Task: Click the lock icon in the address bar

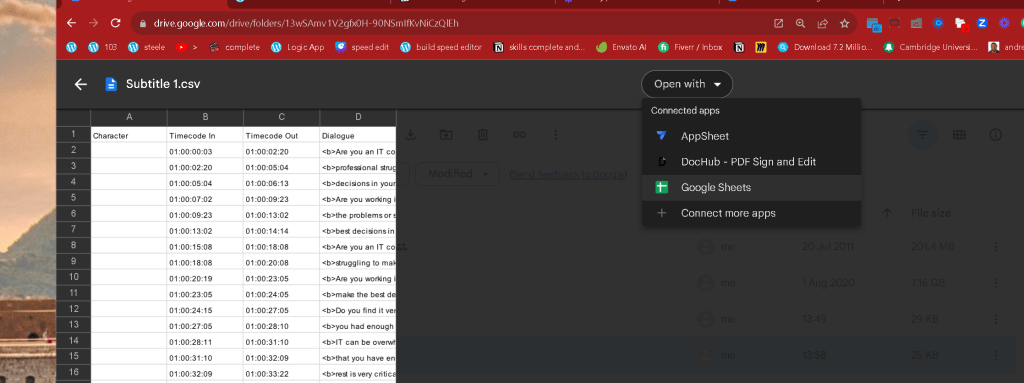Action: click(143, 24)
